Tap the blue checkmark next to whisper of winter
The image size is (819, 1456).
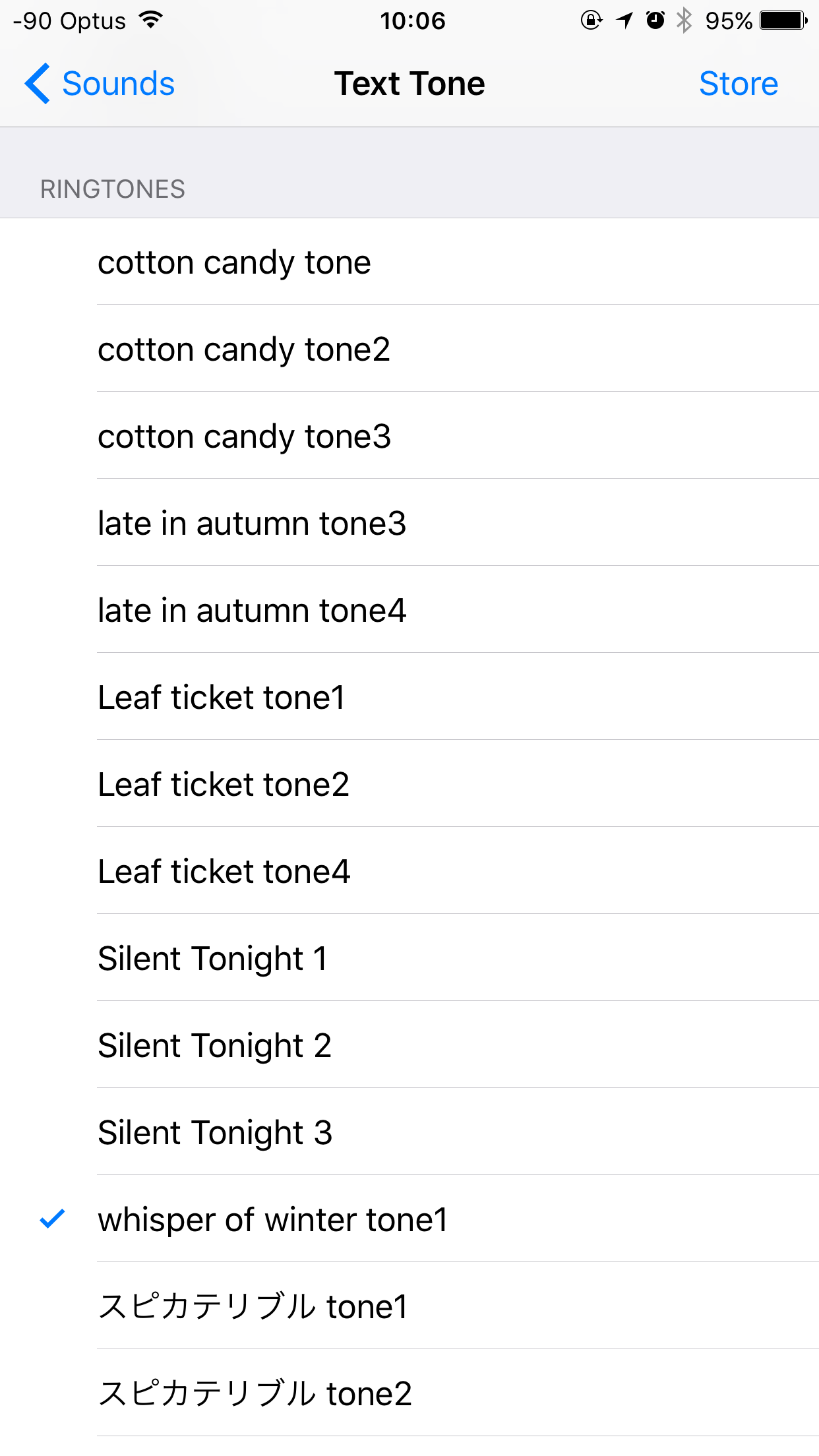pos(52,1219)
